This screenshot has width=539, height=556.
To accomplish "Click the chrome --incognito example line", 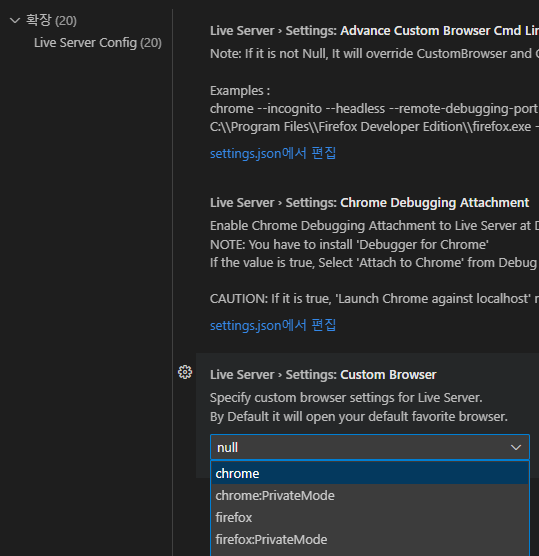I will coord(374,109).
